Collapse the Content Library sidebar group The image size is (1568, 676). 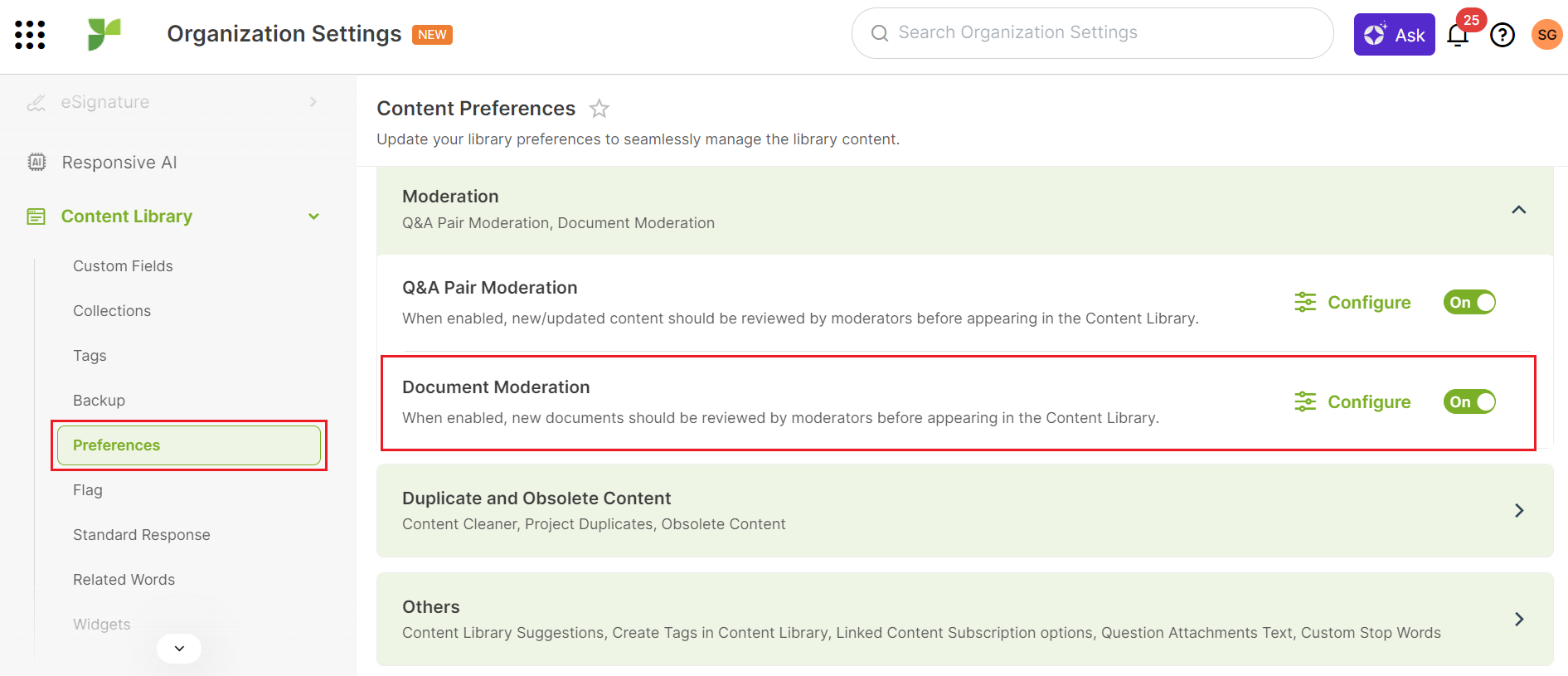click(x=313, y=216)
